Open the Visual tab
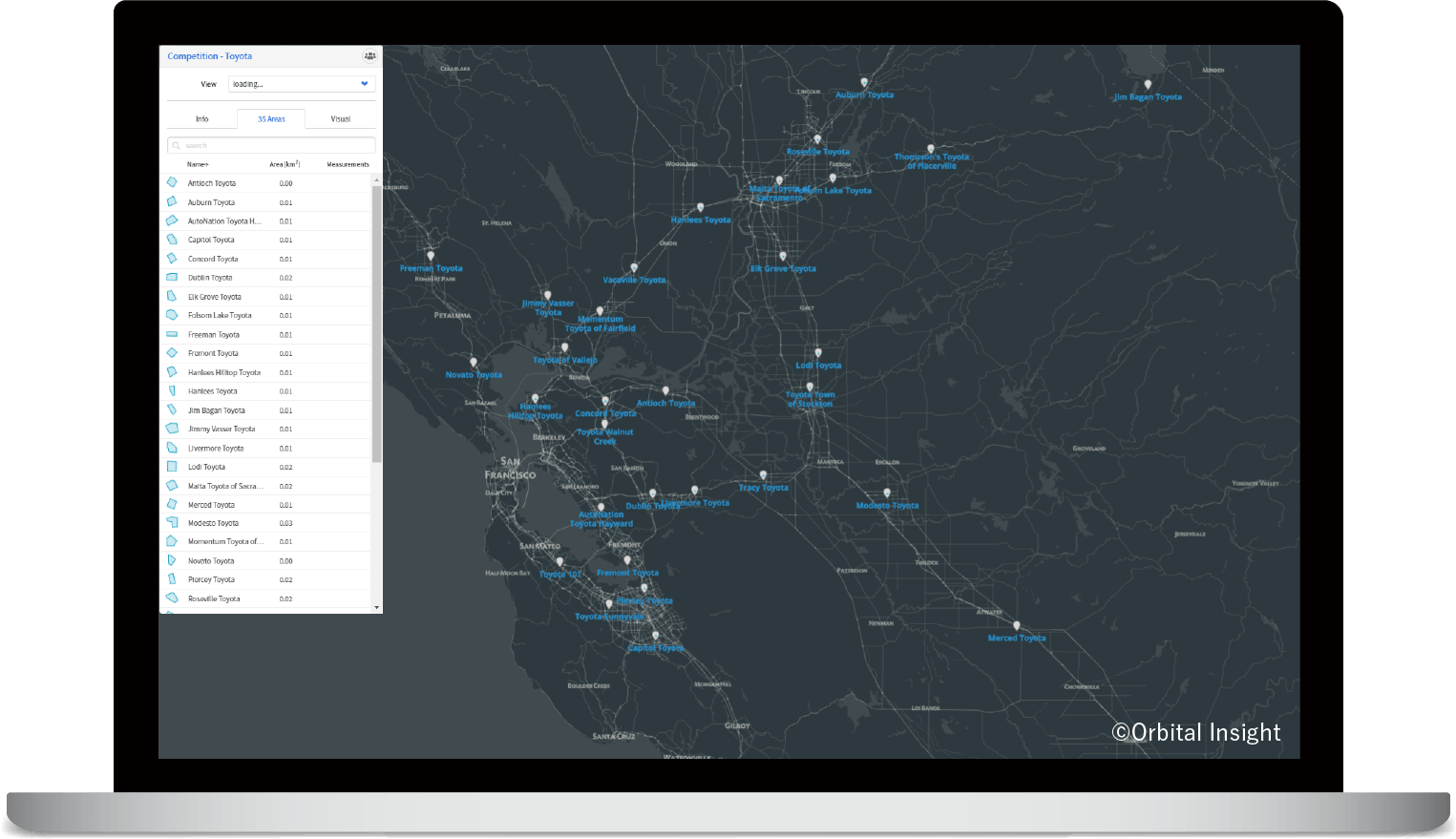 [x=341, y=119]
